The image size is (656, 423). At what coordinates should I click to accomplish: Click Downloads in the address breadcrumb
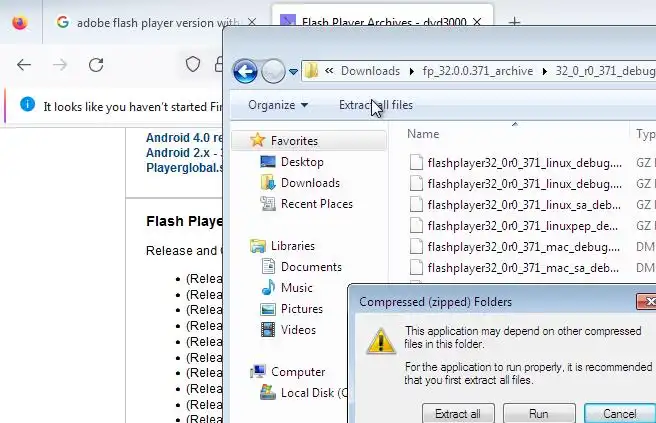370,71
